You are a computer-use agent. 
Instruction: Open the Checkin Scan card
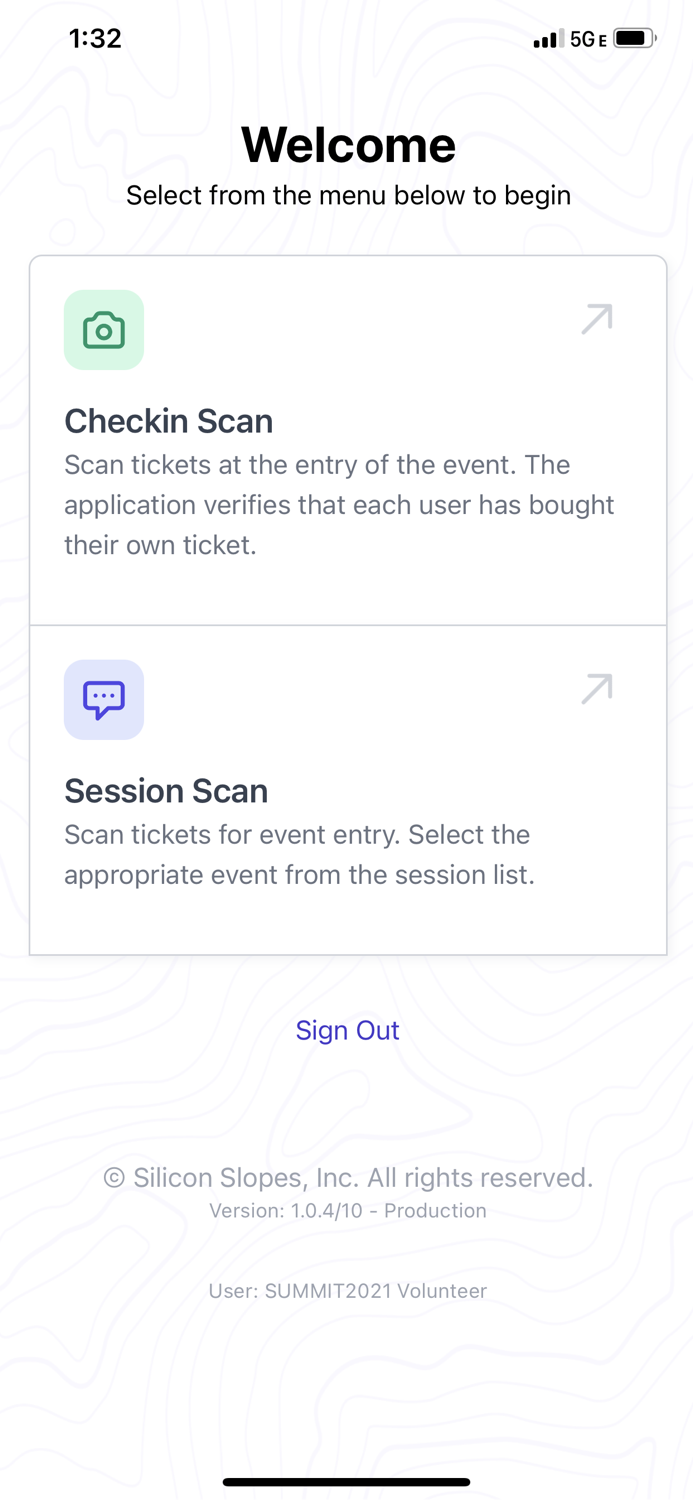pos(347,440)
